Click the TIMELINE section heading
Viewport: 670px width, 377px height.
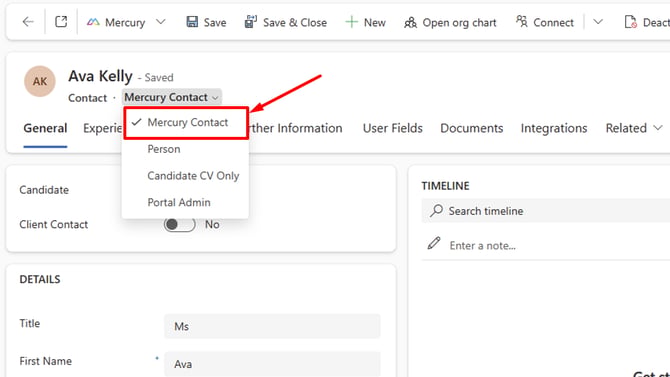click(x=445, y=186)
